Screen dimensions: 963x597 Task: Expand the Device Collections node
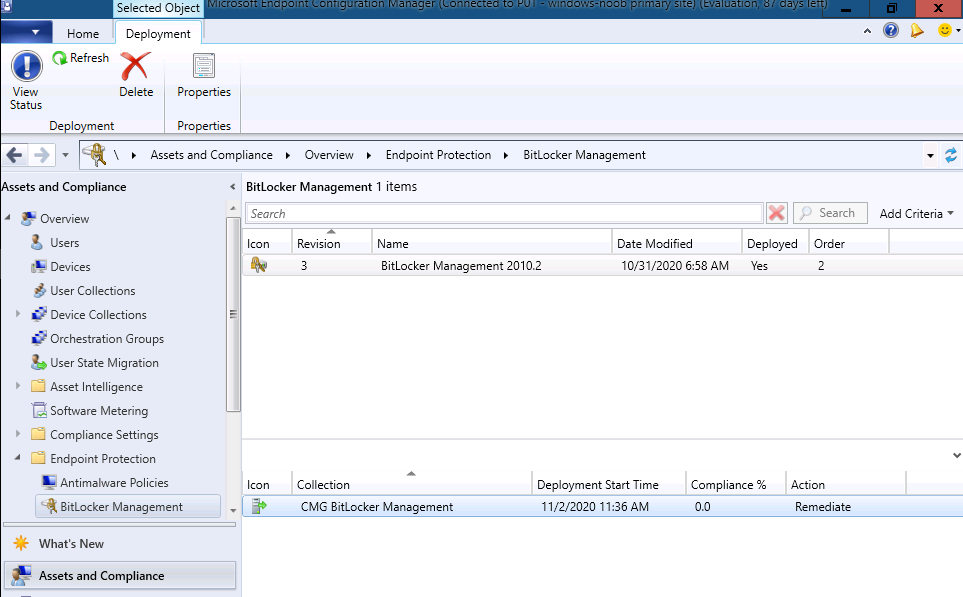click(18, 314)
